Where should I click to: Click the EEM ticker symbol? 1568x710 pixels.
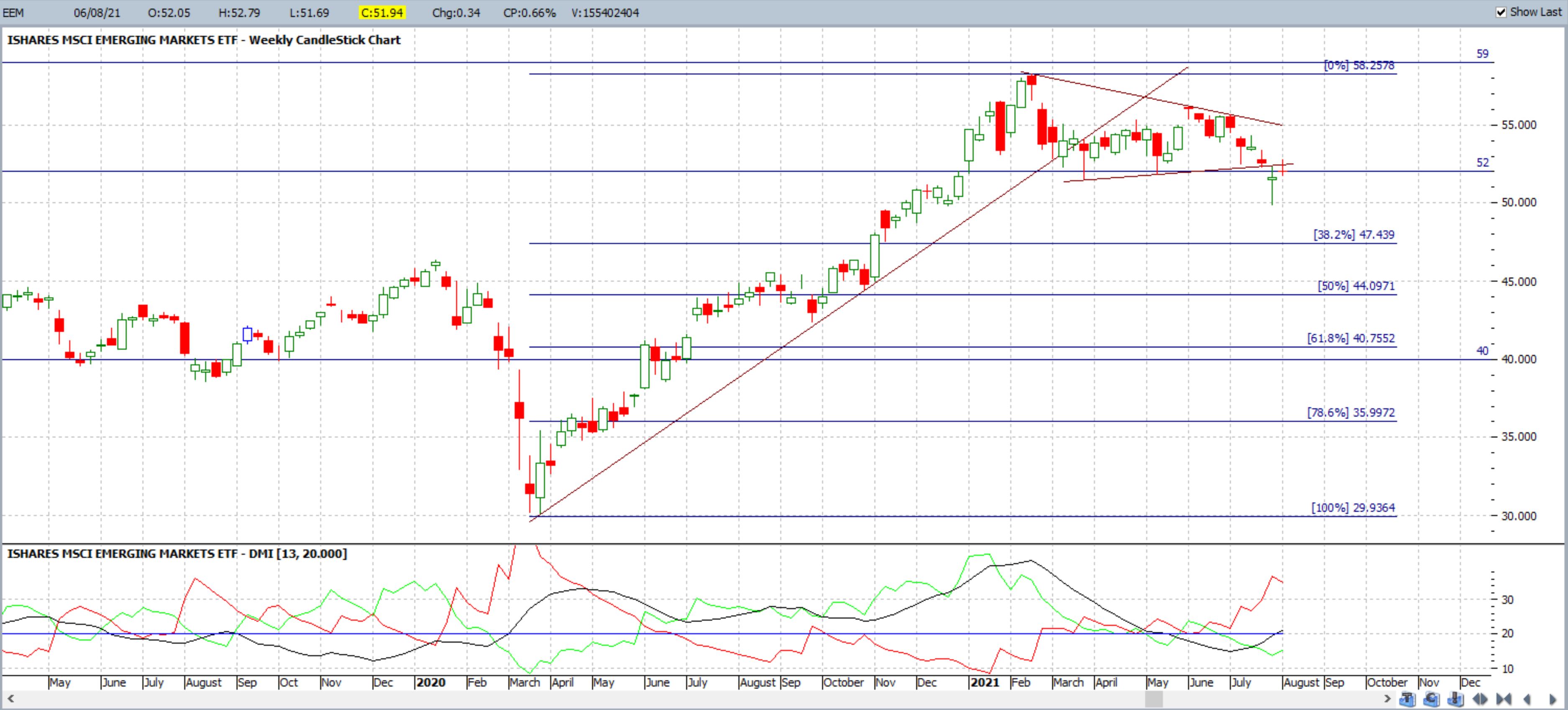click(13, 13)
